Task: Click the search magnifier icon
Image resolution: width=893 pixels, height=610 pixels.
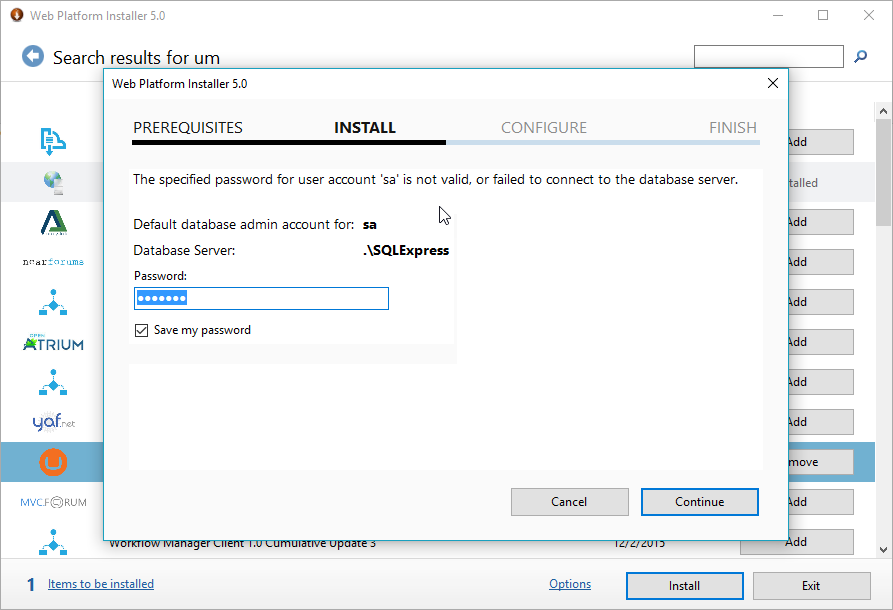Action: [x=860, y=57]
